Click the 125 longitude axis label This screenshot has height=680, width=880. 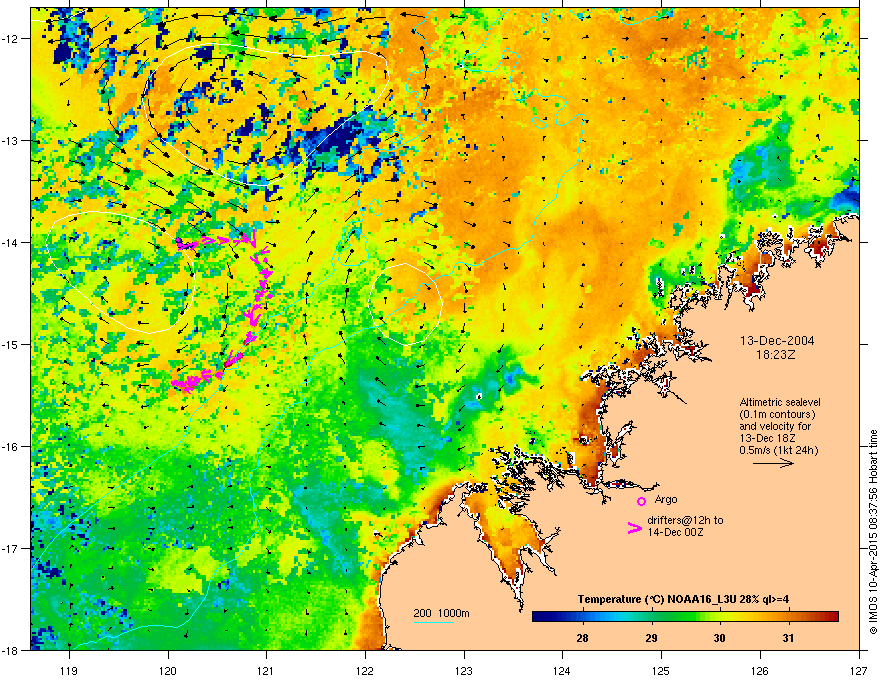point(661,670)
